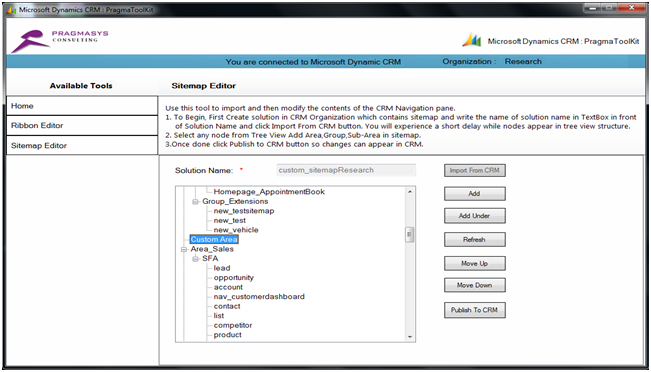Image resolution: width=651 pixels, height=372 pixels.
Task: Select the new_vehicle tree node
Action: tap(236, 230)
